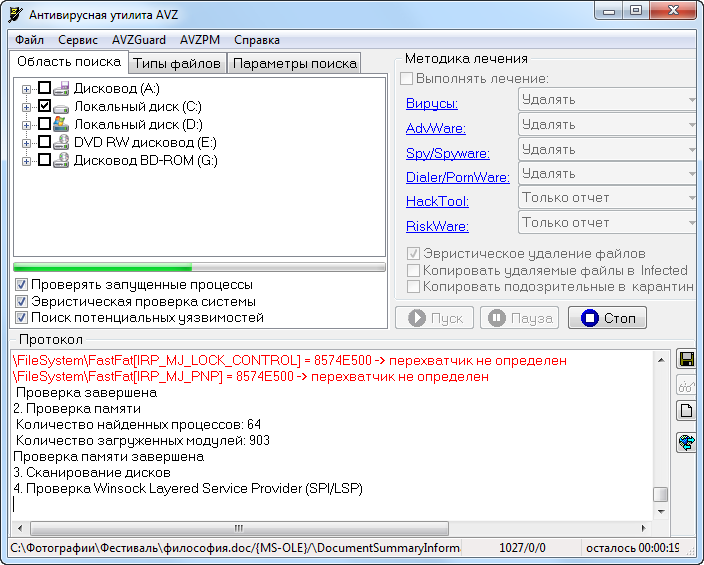
Task: Click the green scan progress bar
Action: [199, 267]
